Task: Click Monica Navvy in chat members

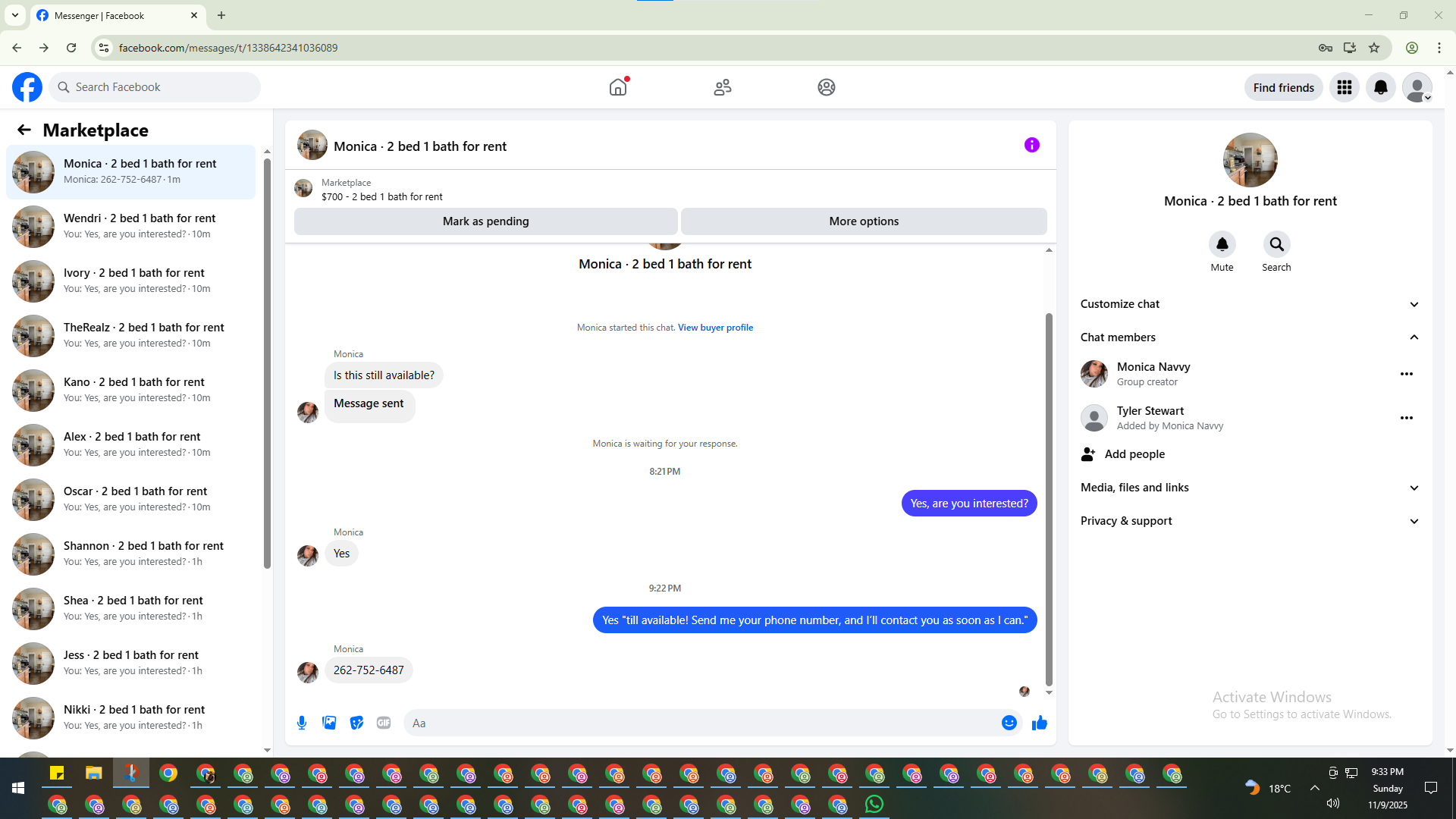Action: pyautogui.click(x=1153, y=367)
